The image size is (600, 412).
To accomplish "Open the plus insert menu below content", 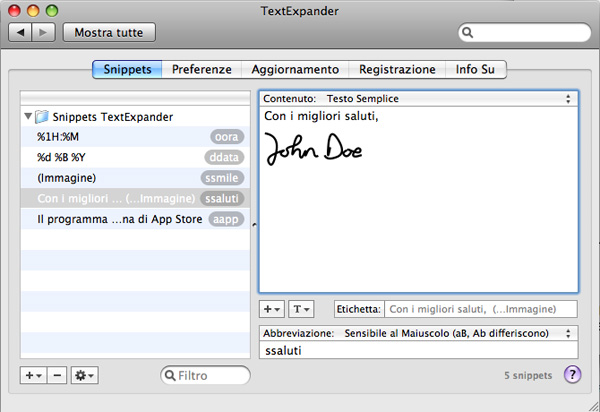I will (272, 309).
